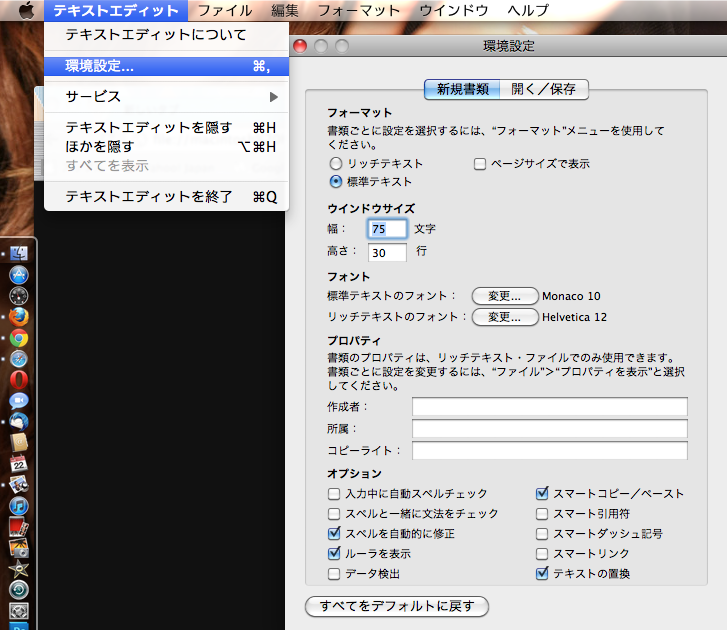The height and width of the screenshot is (630, 727).
Task: Launch the App Store dock icon
Action: pyautogui.click(x=19, y=274)
